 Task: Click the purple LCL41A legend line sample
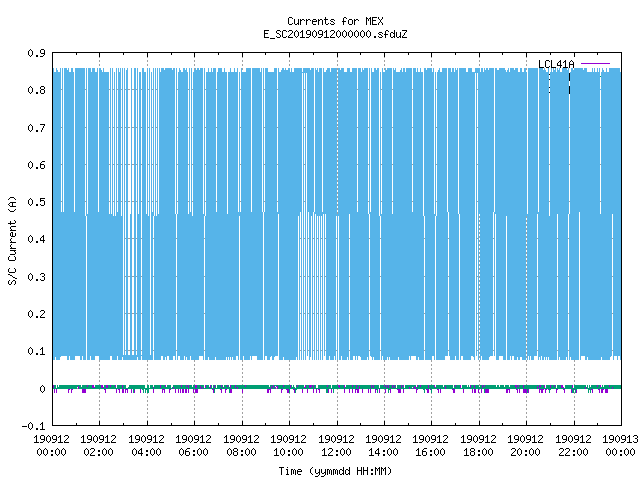click(595, 64)
